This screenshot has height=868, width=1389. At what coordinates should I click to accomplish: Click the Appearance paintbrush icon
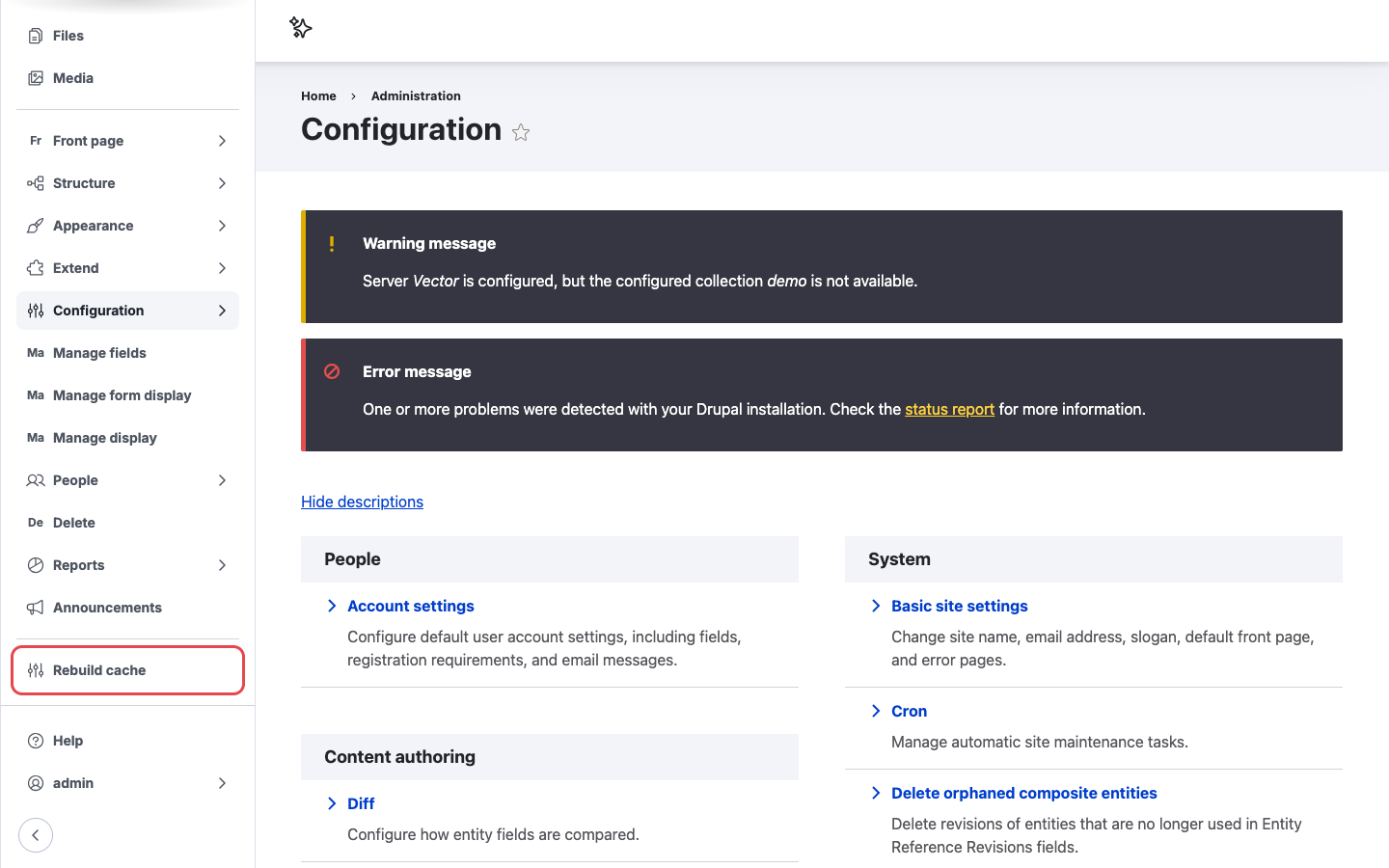click(x=36, y=226)
